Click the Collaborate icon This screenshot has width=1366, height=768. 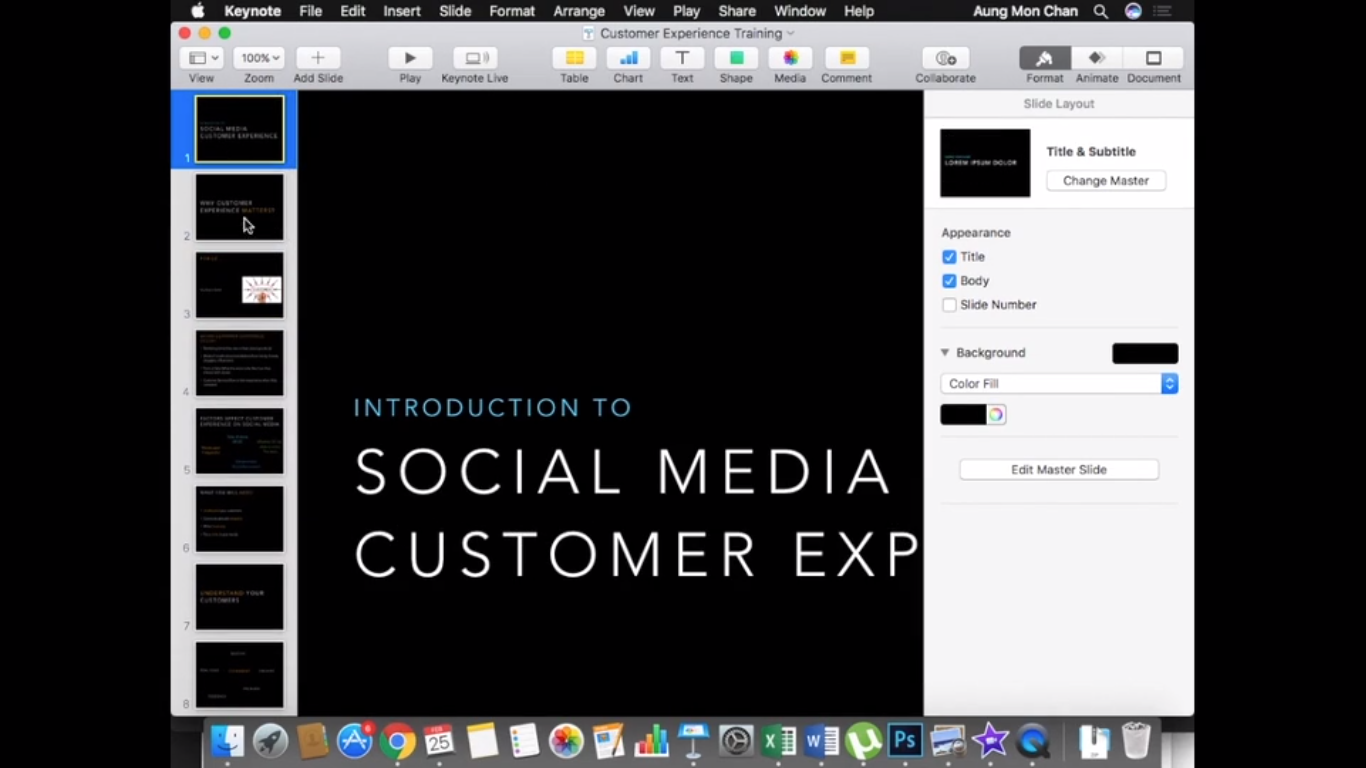tap(945, 58)
